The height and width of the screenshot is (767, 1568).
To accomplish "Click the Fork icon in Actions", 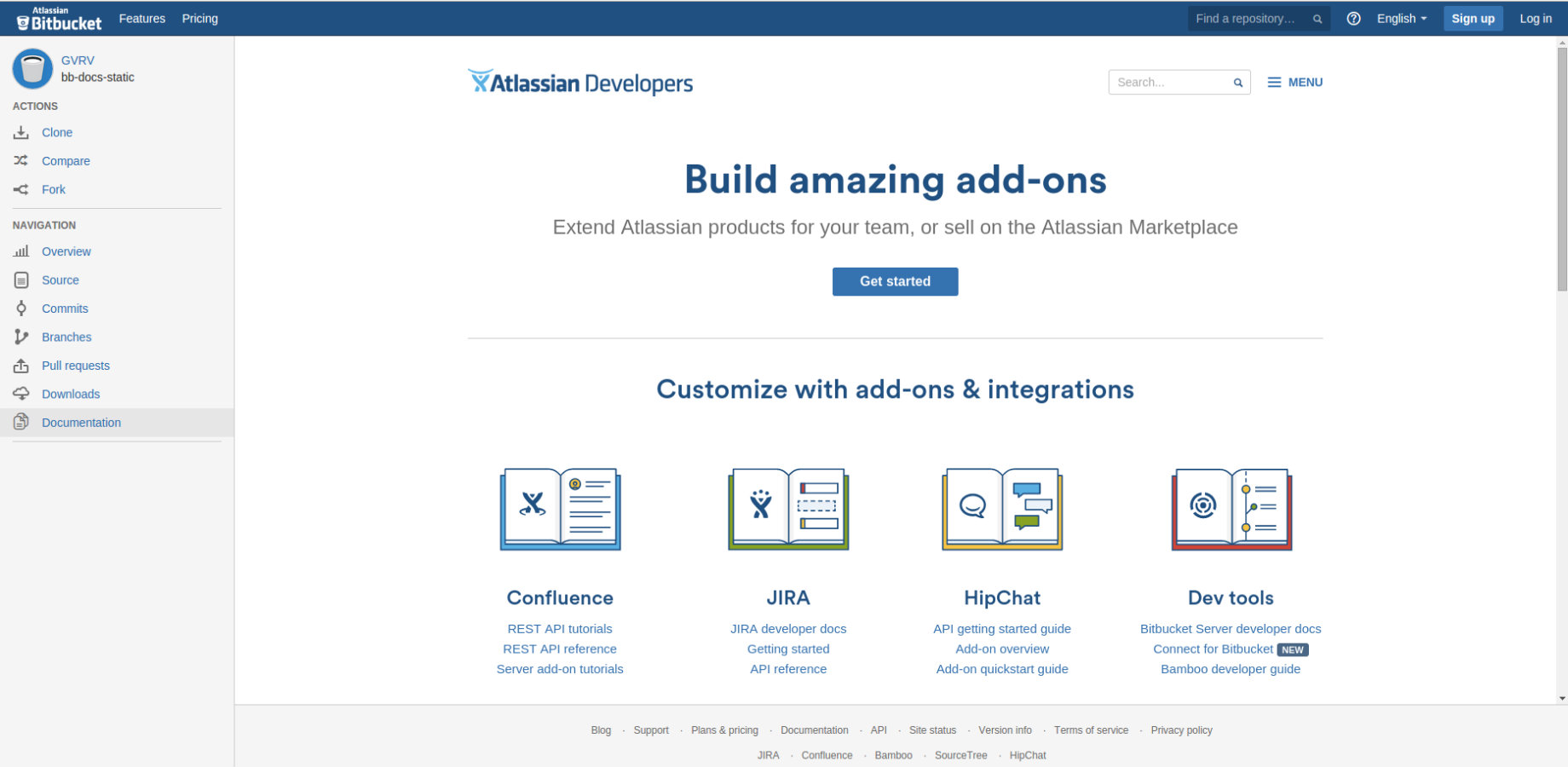I will pos(21,189).
